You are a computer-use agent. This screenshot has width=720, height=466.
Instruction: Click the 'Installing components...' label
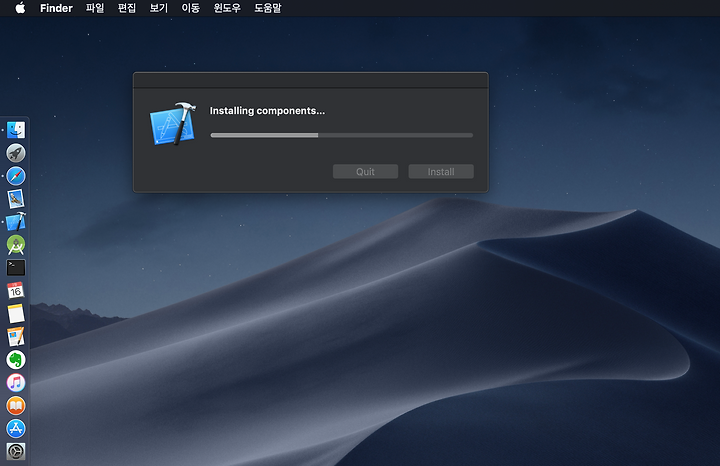267,111
